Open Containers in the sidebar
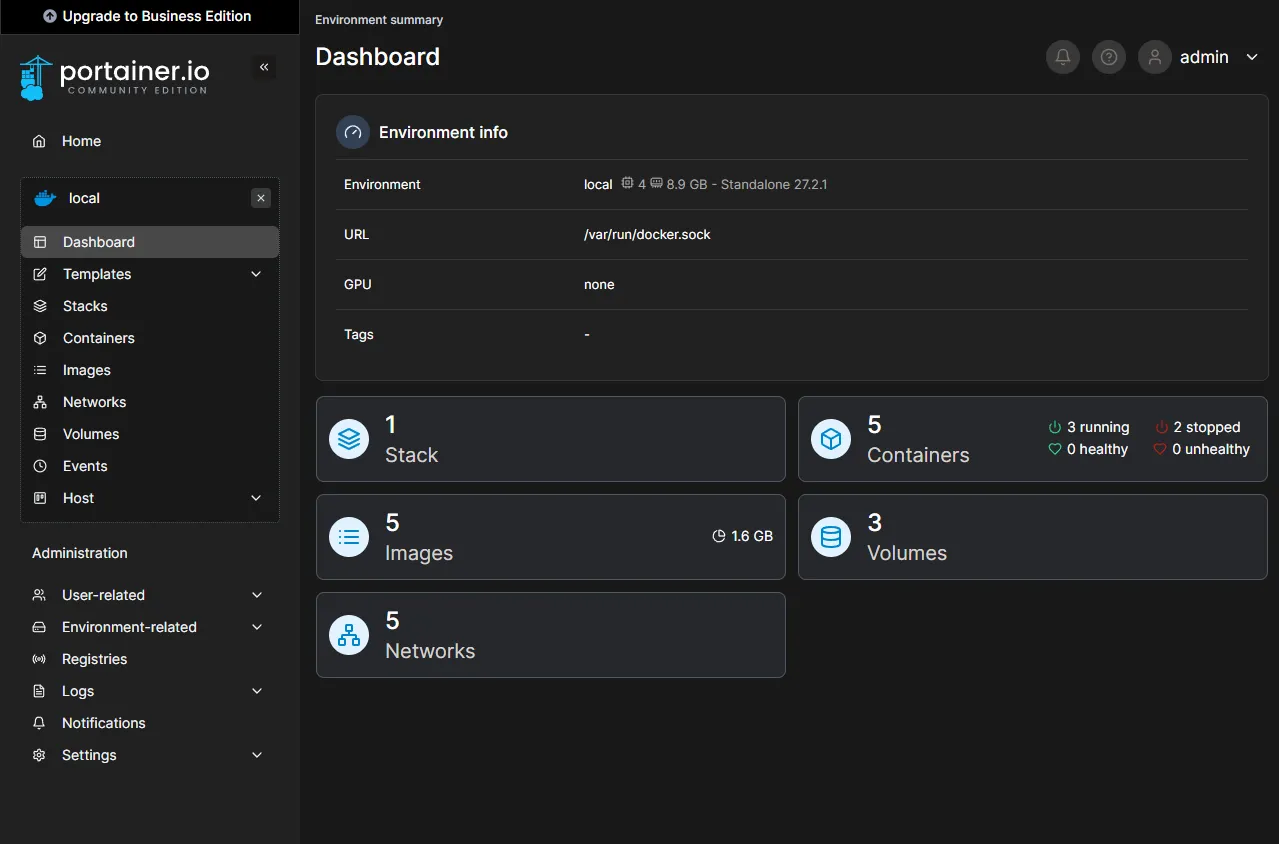Image resolution: width=1279 pixels, height=844 pixels. pyautogui.click(x=98, y=338)
